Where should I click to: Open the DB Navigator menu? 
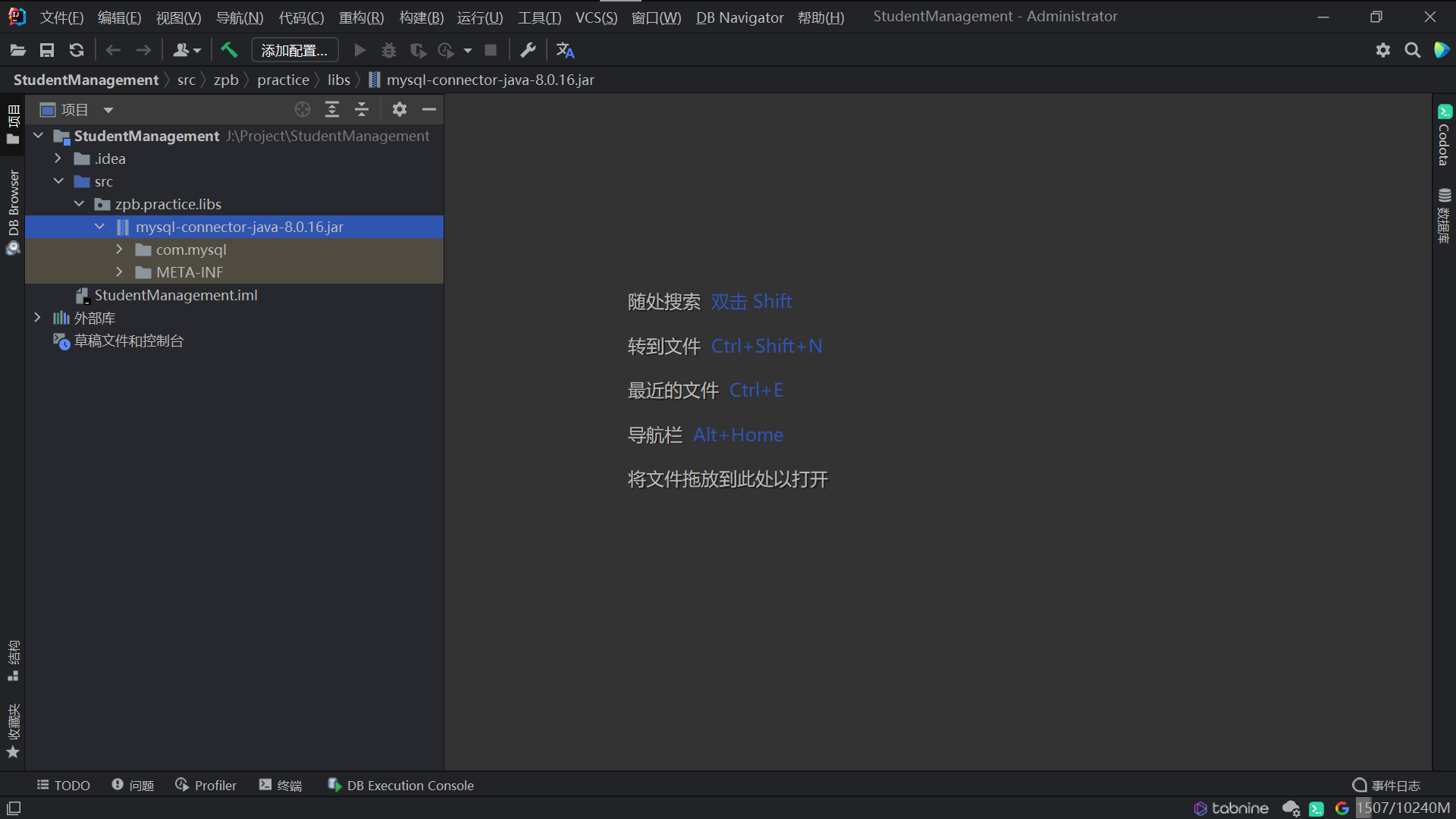pyautogui.click(x=739, y=17)
